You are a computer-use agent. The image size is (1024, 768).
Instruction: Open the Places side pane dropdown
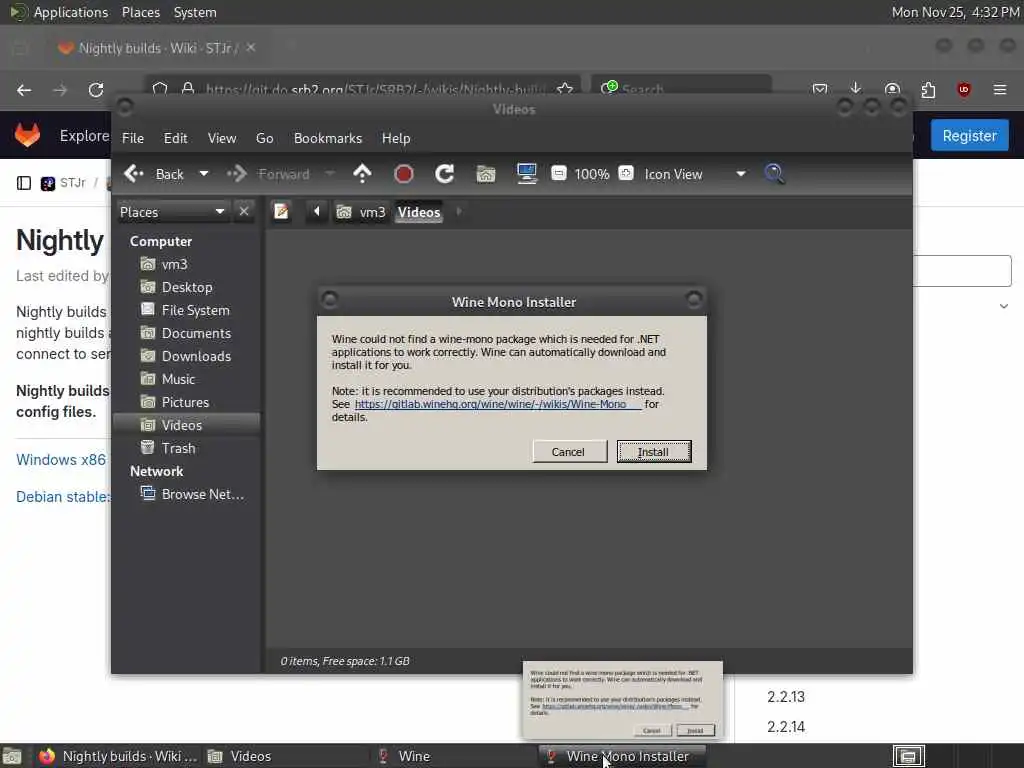coord(172,212)
